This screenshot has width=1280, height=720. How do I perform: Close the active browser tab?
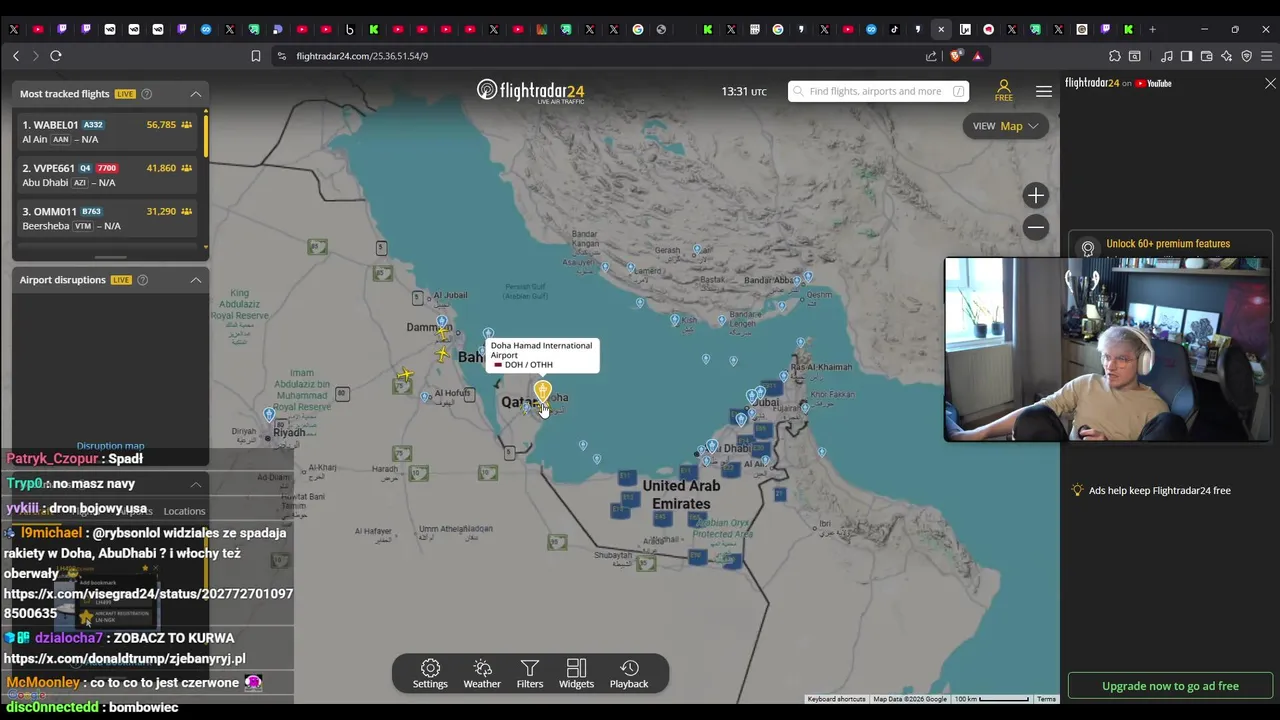(x=941, y=29)
